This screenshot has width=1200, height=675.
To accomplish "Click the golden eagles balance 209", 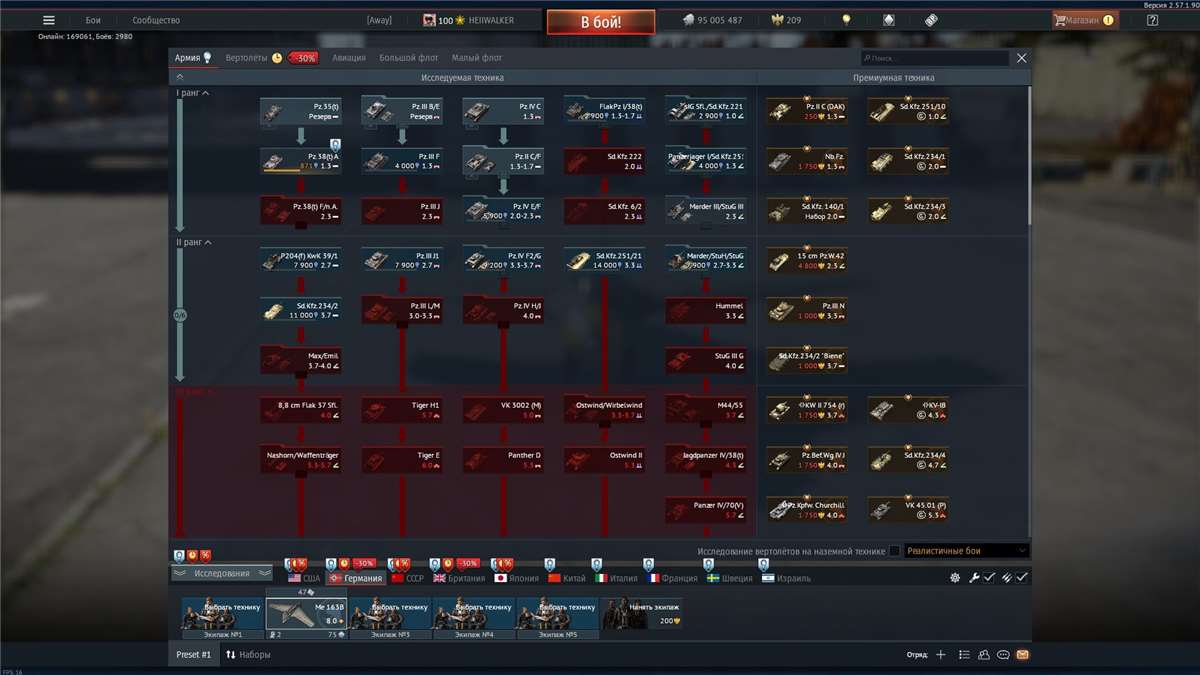I will (787, 20).
